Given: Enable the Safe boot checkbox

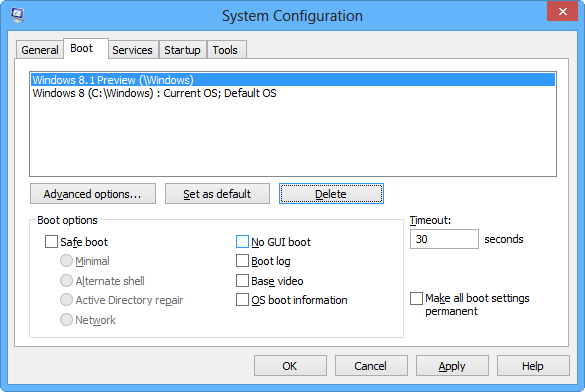Looking at the screenshot, I should 51,241.
